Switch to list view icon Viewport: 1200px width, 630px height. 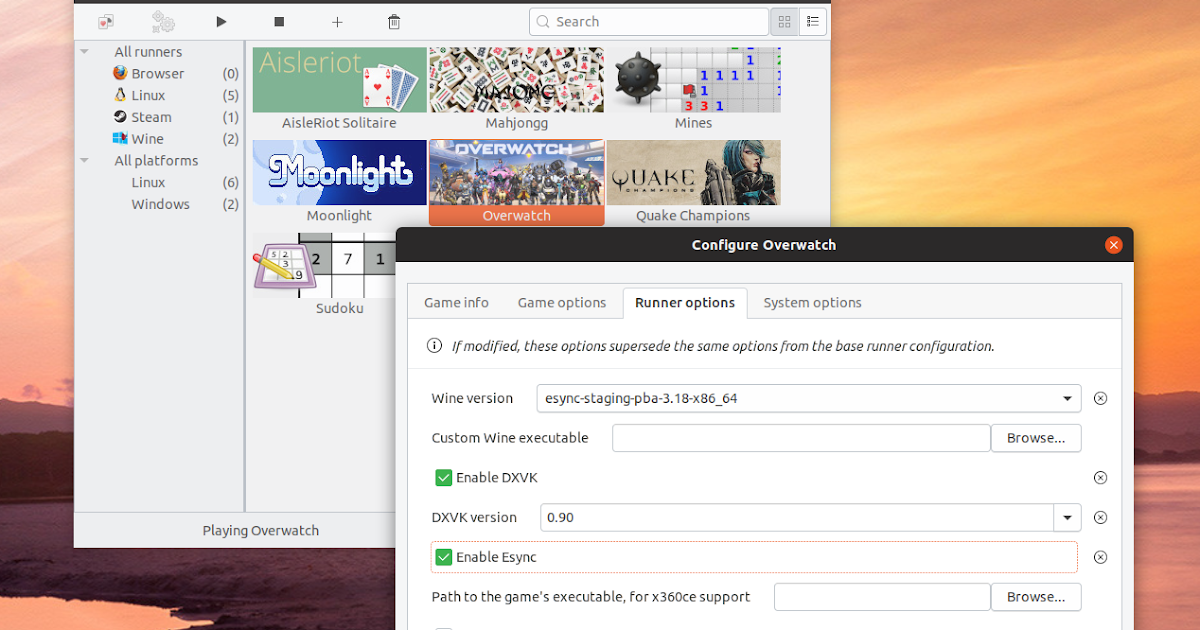pyautogui.click(x=812, y=21)
